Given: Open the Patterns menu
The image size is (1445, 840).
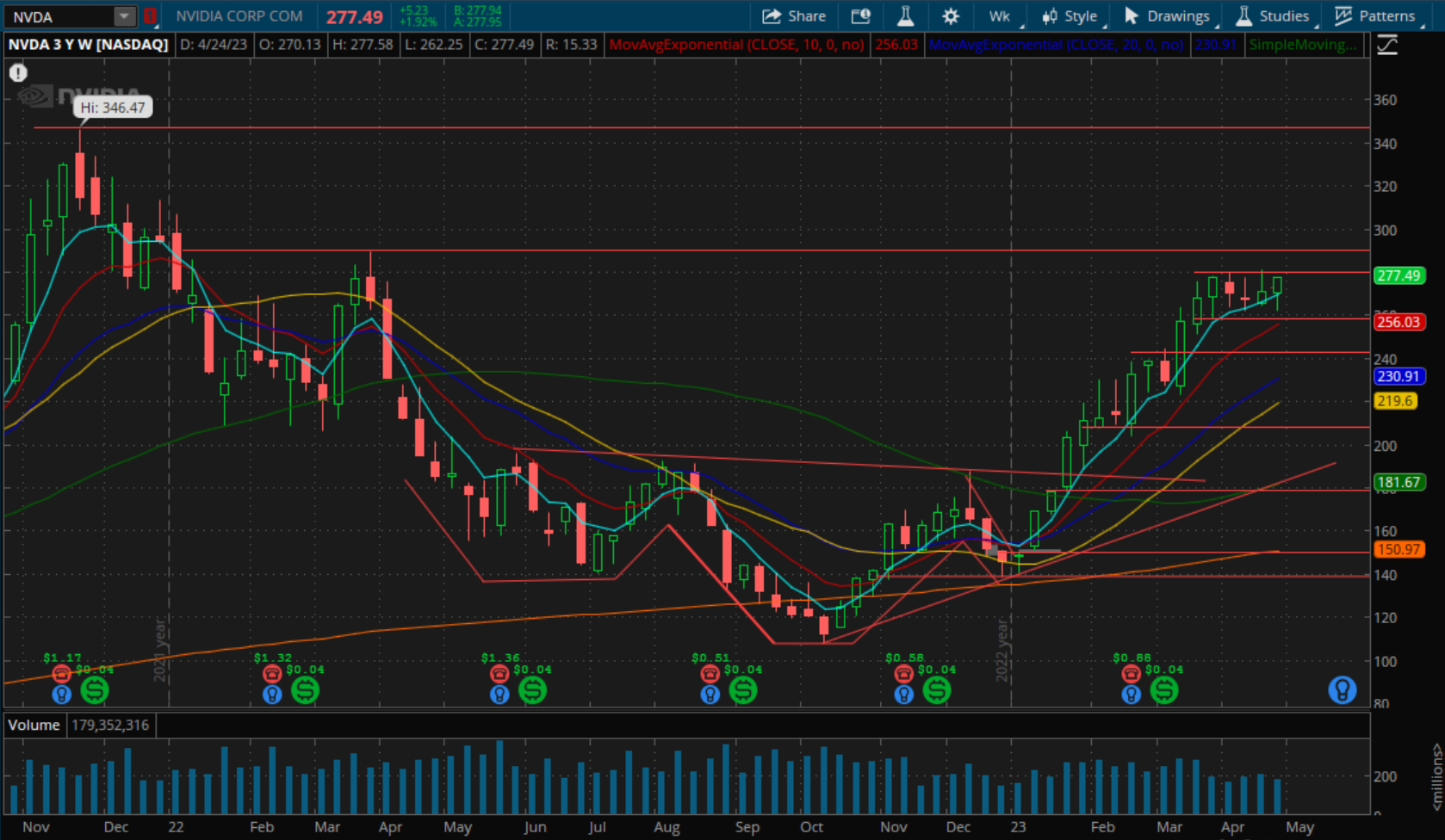Looking at the screenshot, I should pos(1376,16).
